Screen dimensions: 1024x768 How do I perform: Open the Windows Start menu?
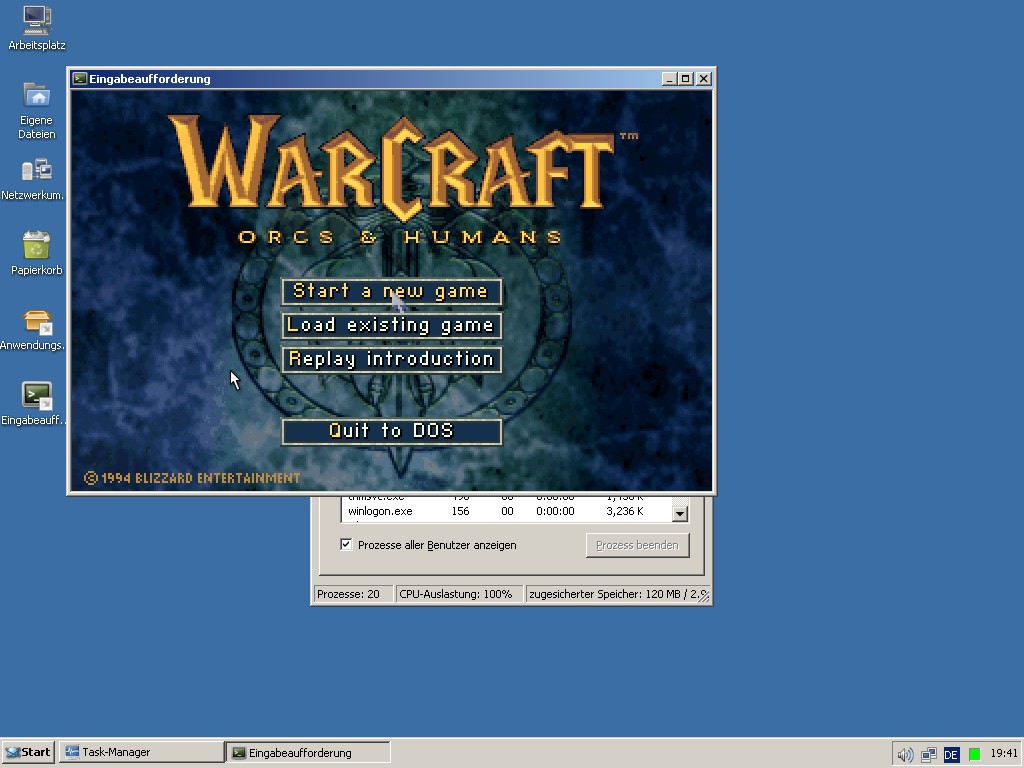point(28,752)
